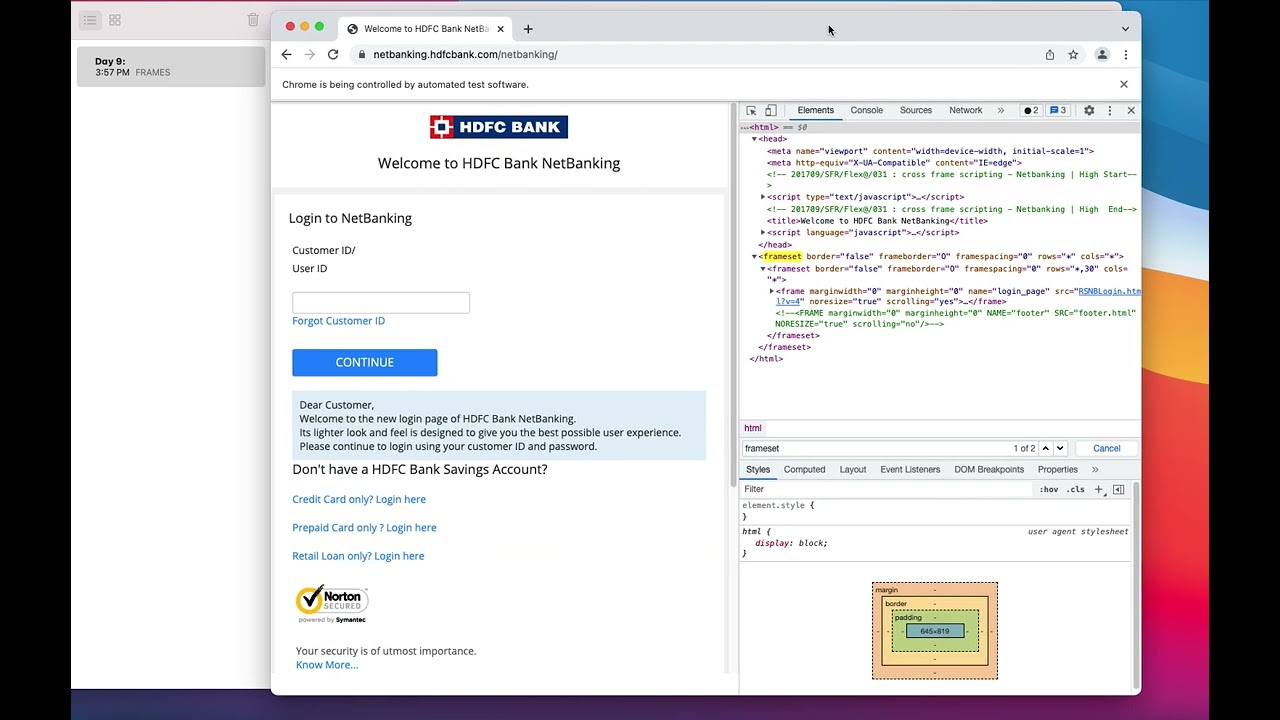Click the styles Filter field
This screenshot has height=720, width=1280.
pos(888,490)
